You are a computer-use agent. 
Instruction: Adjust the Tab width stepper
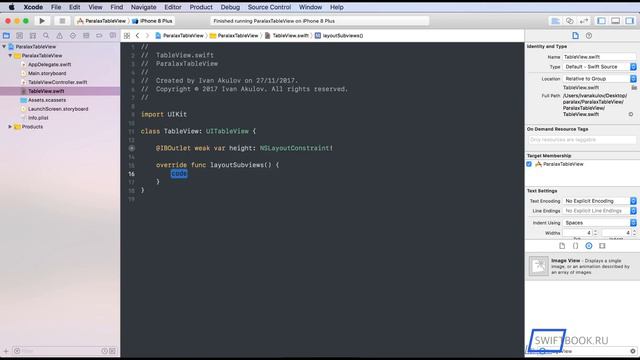point(596,233)
